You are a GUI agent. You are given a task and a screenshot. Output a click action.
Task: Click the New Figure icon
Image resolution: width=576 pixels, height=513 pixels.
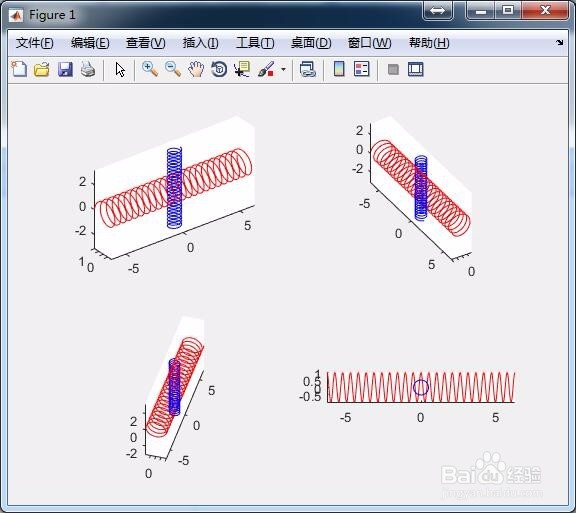point(19,69)
